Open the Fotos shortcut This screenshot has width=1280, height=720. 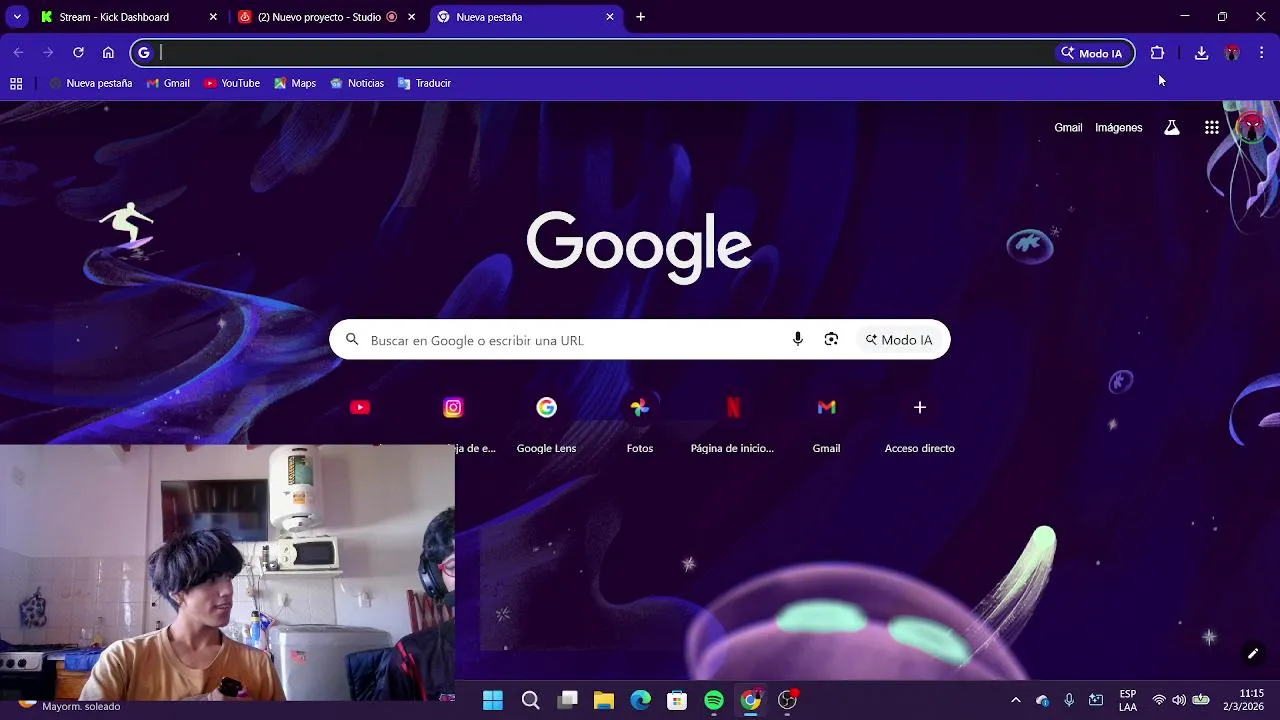click(640, 425)
